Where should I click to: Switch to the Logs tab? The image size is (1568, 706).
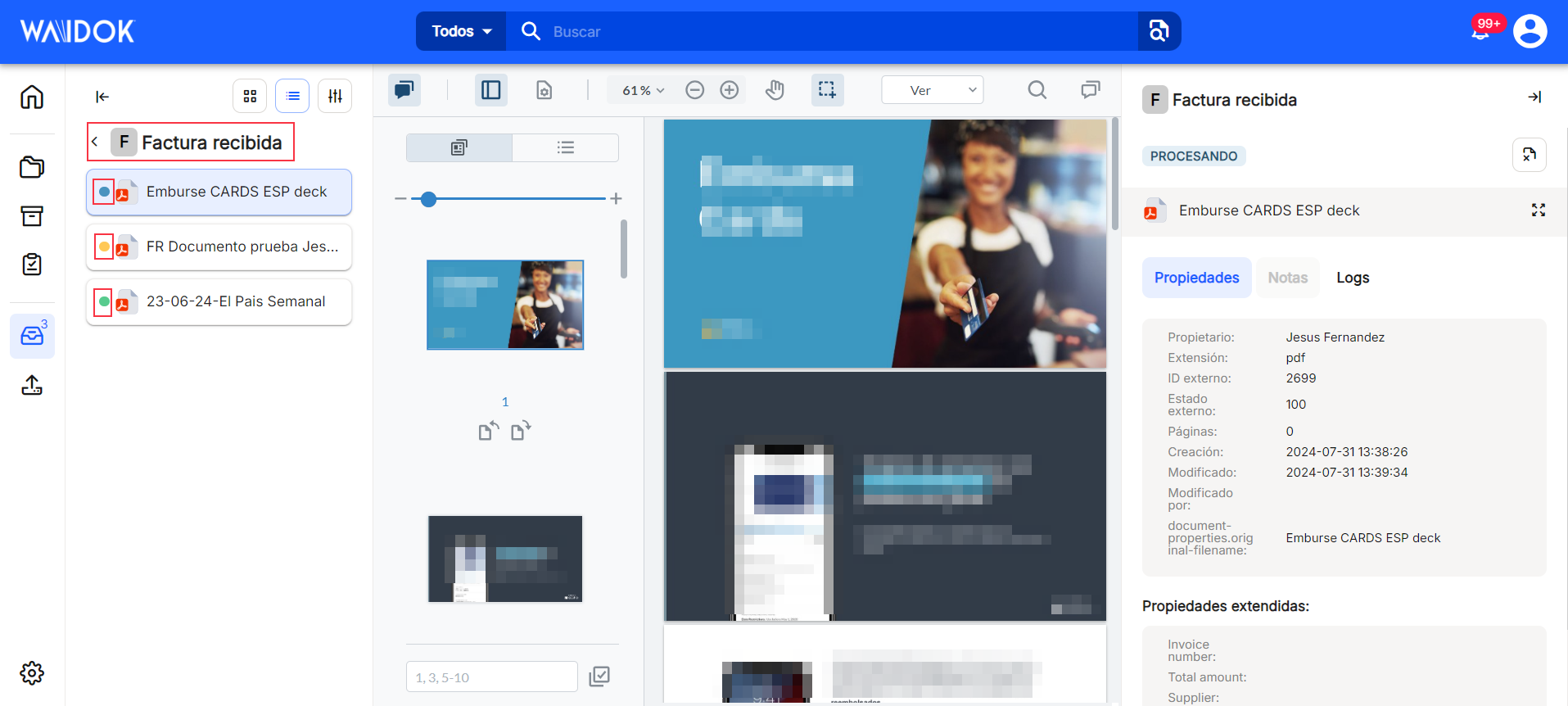1353,278
